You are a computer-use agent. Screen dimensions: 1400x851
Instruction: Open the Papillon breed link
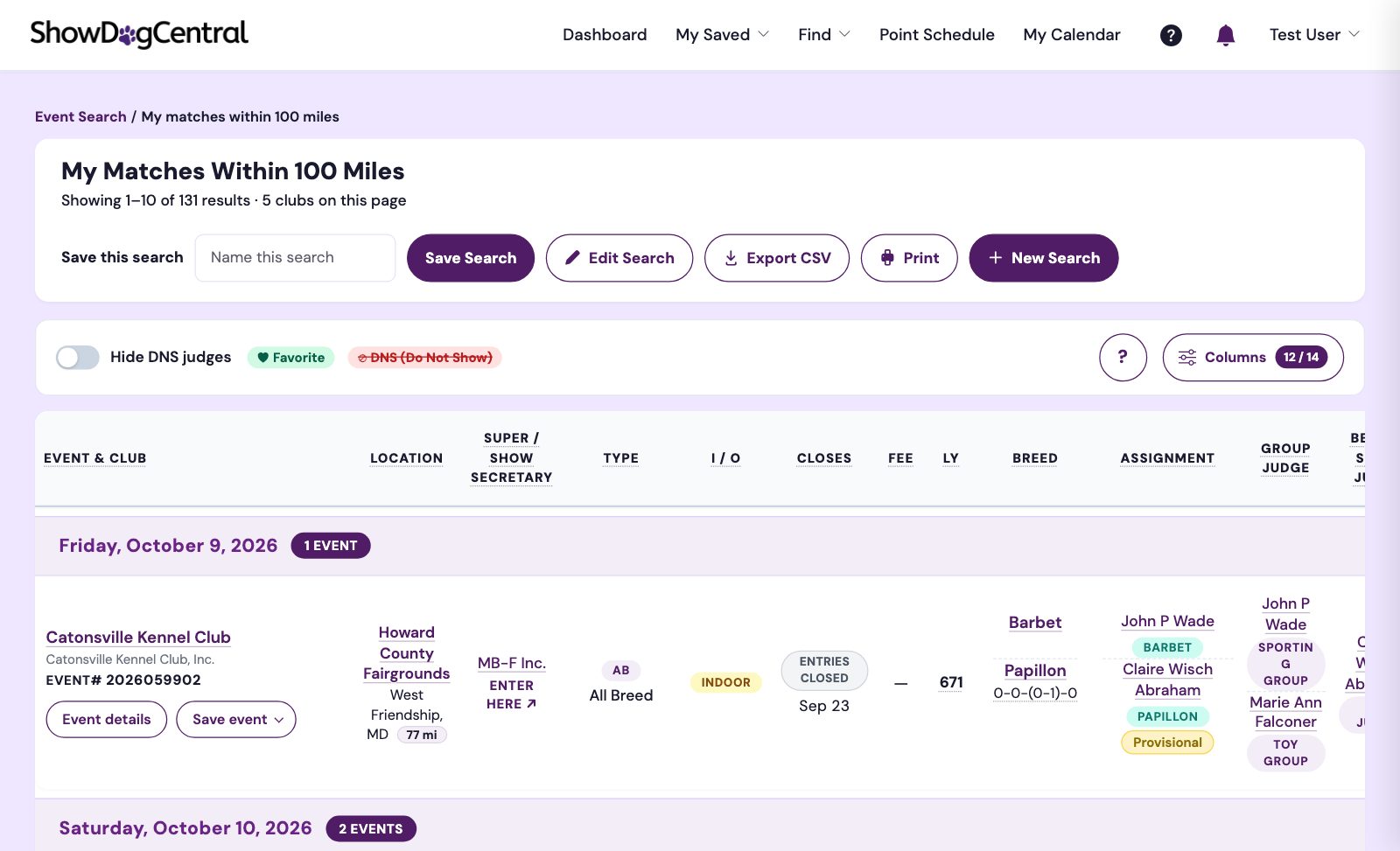(1035, 670)
